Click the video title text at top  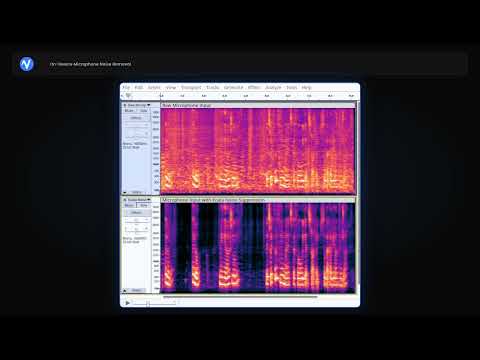click(90, 64)
